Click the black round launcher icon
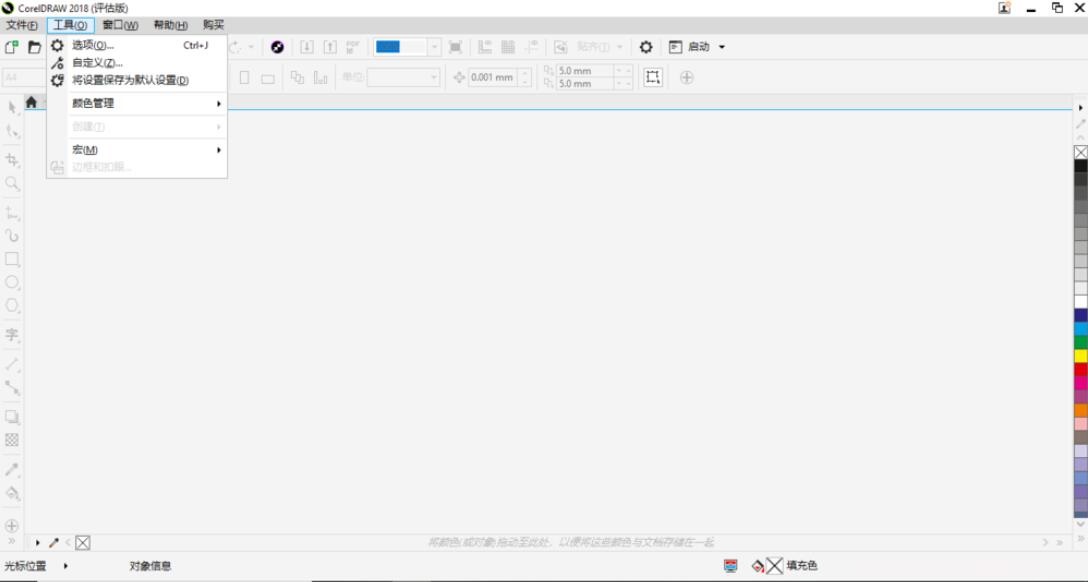 point(278,47)
